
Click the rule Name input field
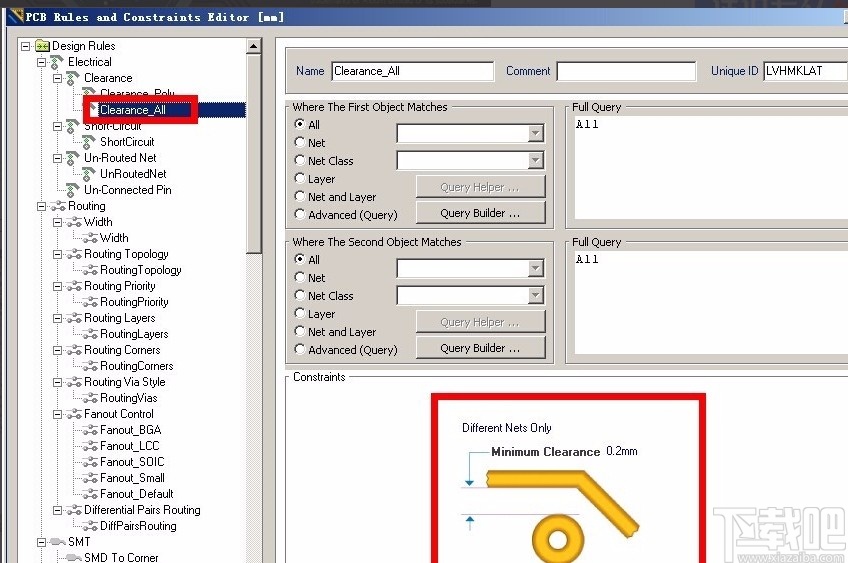pos(413,71)
